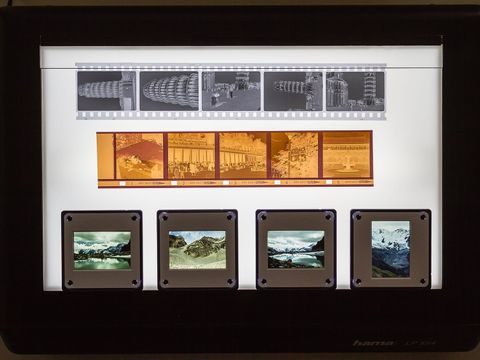
Task: Select the third orange color negative frame
Action: click(x=243, y=156)
